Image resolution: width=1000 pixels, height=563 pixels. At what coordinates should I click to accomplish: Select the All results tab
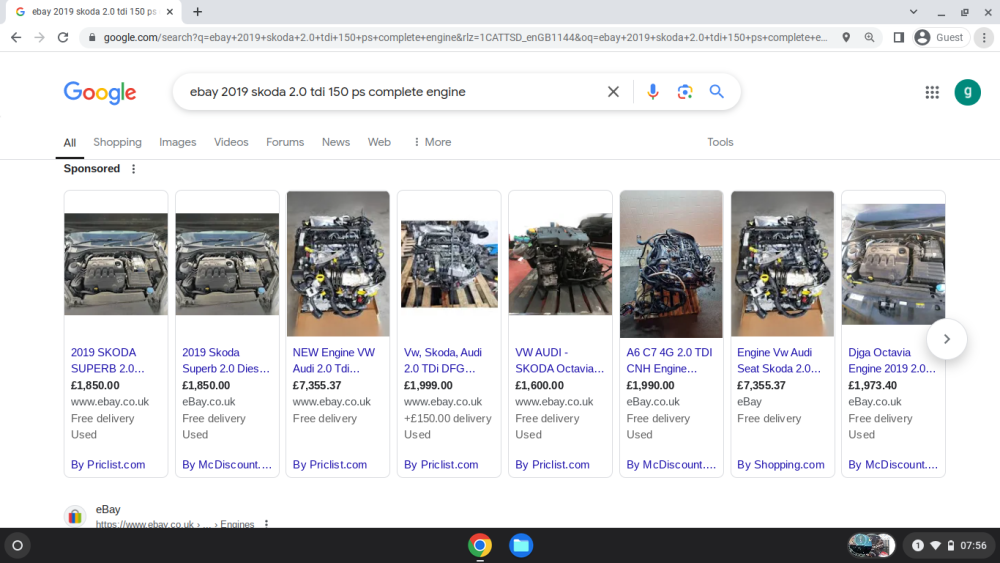pos(70,143)
